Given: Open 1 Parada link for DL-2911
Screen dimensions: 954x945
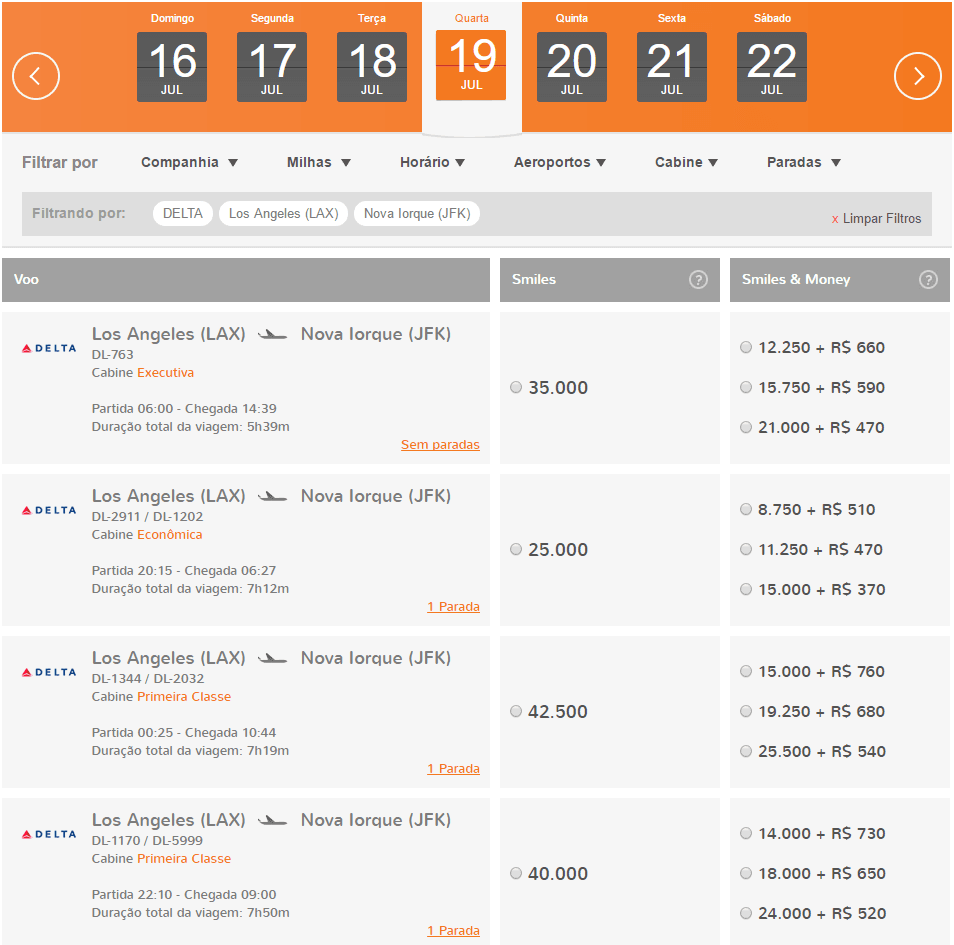Looking at the screenshot, I should pyautogui.click(x=453, y=607).
